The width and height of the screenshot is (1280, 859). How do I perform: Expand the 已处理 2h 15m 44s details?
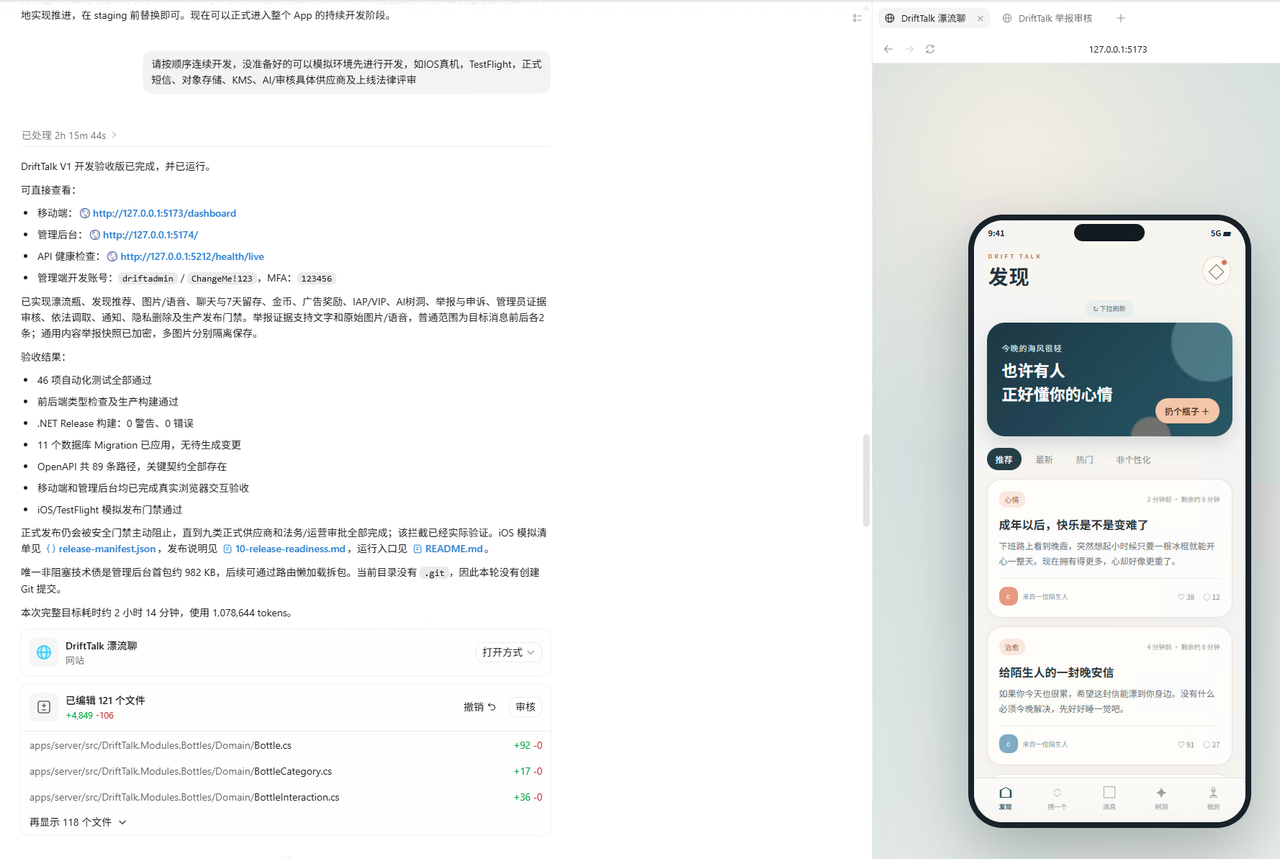point(69,135)
